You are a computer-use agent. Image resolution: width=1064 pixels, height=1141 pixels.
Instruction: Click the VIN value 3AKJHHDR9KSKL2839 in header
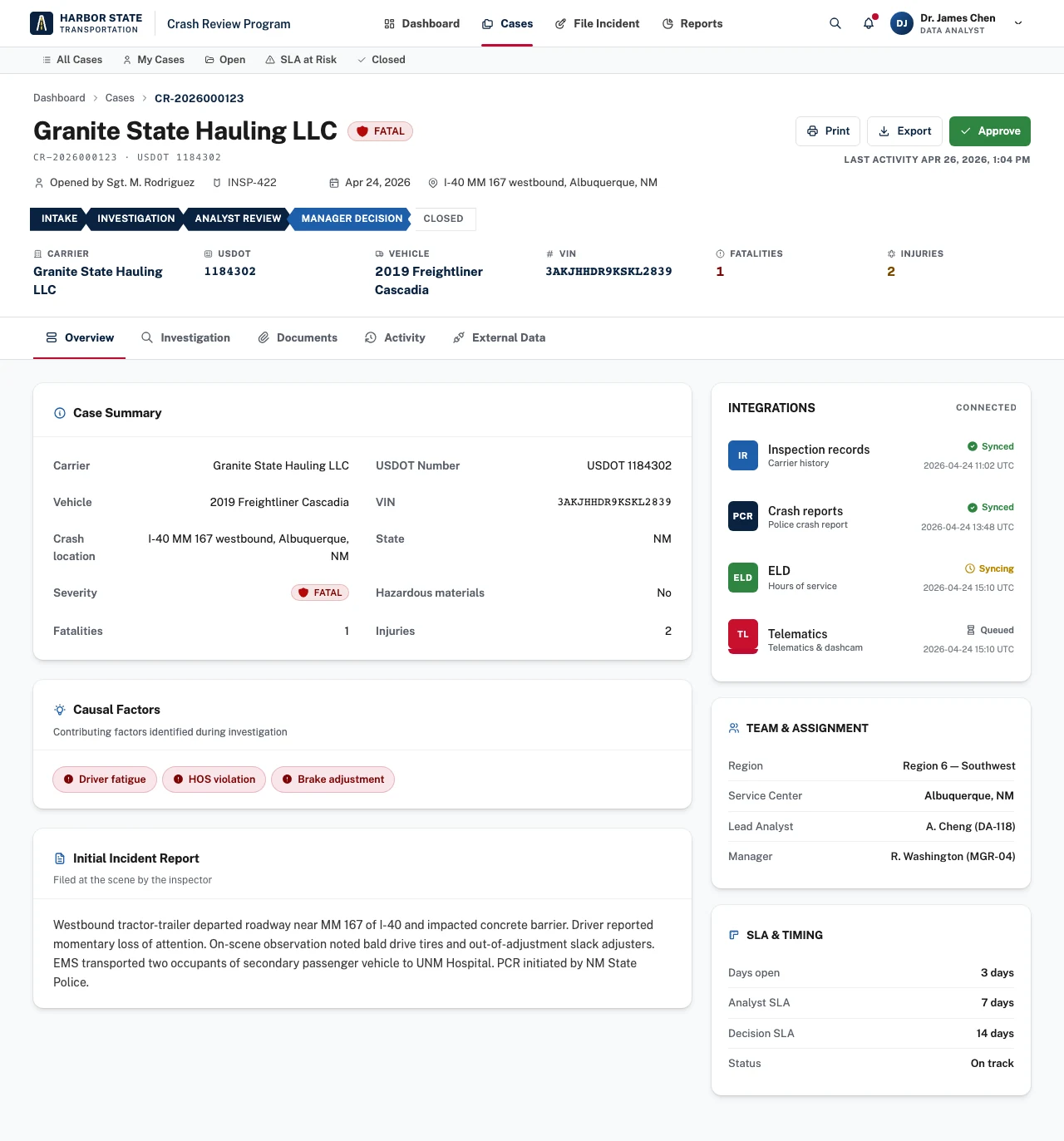click(609, 272)
